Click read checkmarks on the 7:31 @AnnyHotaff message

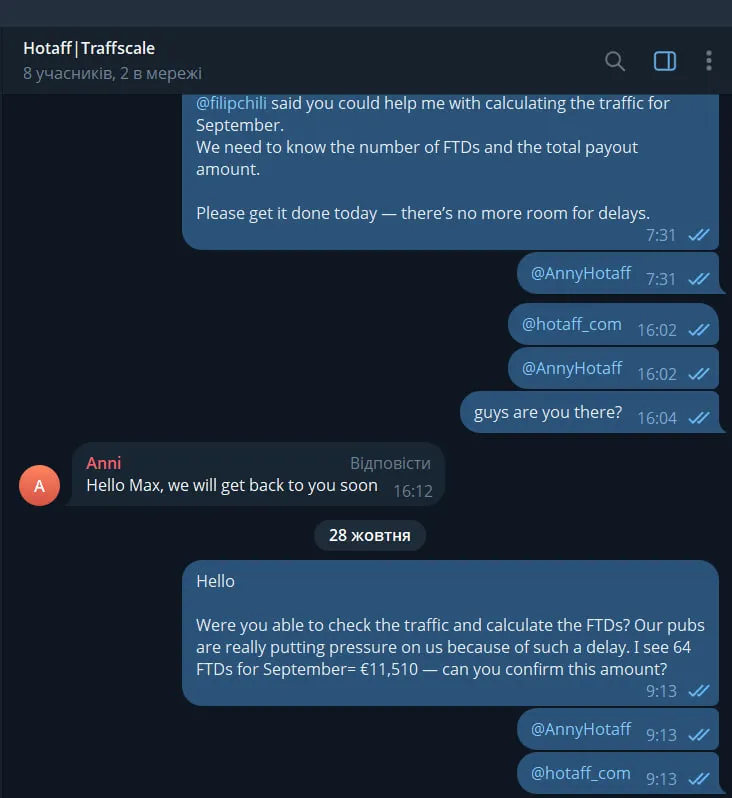tap(698, 279)
